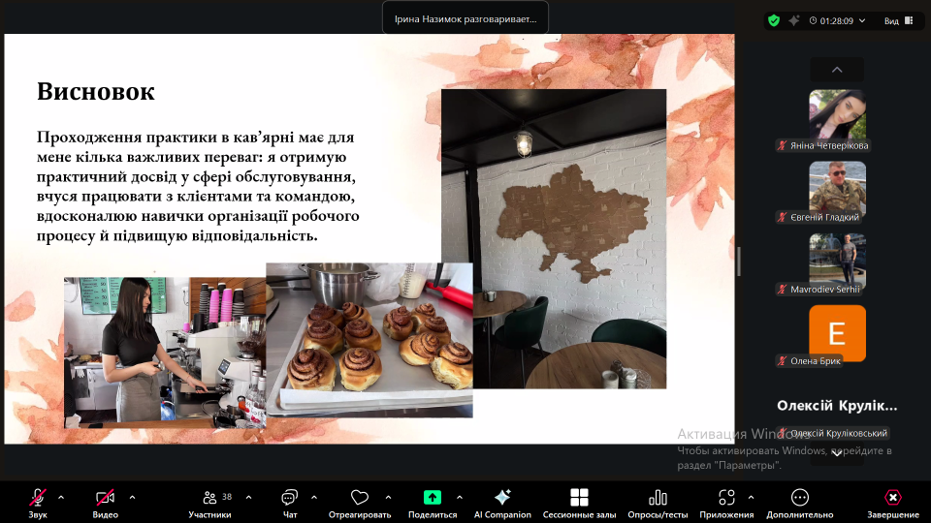Open AI Companion
The height and width of the screenshot is (523, 931).
[x=502, y=502]
